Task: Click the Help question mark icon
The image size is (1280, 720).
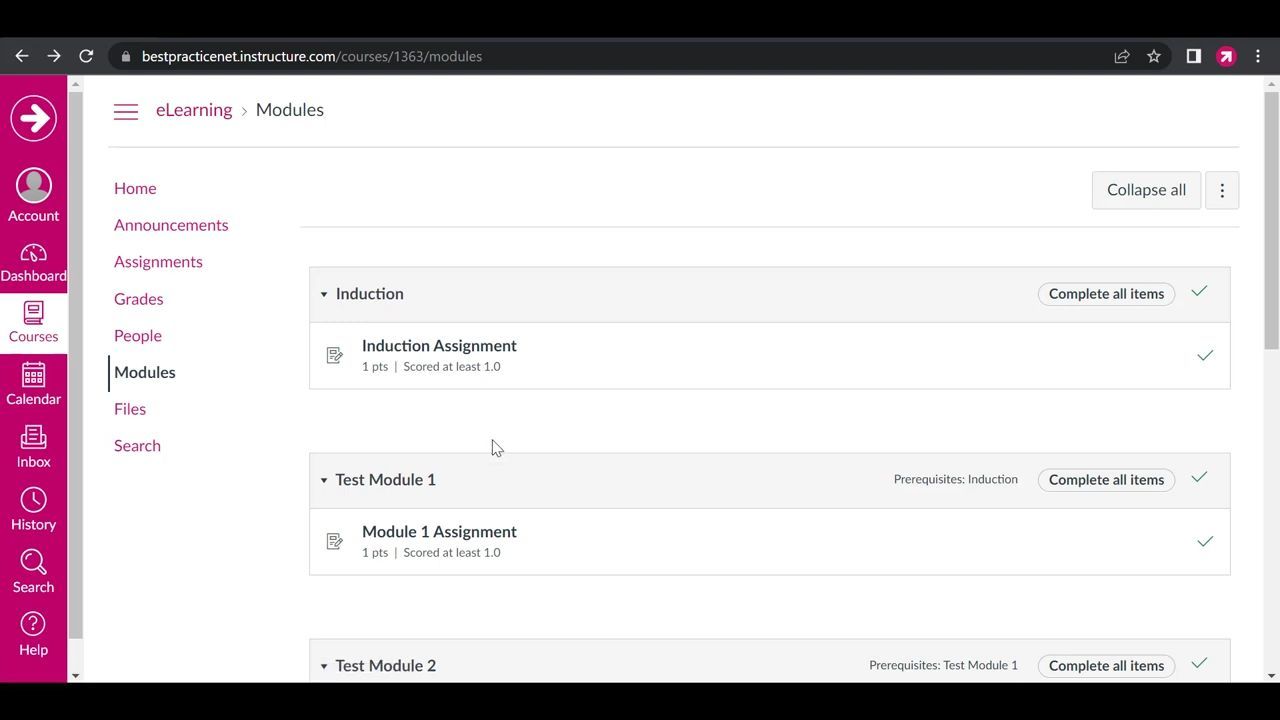Action: click(33, 625)
